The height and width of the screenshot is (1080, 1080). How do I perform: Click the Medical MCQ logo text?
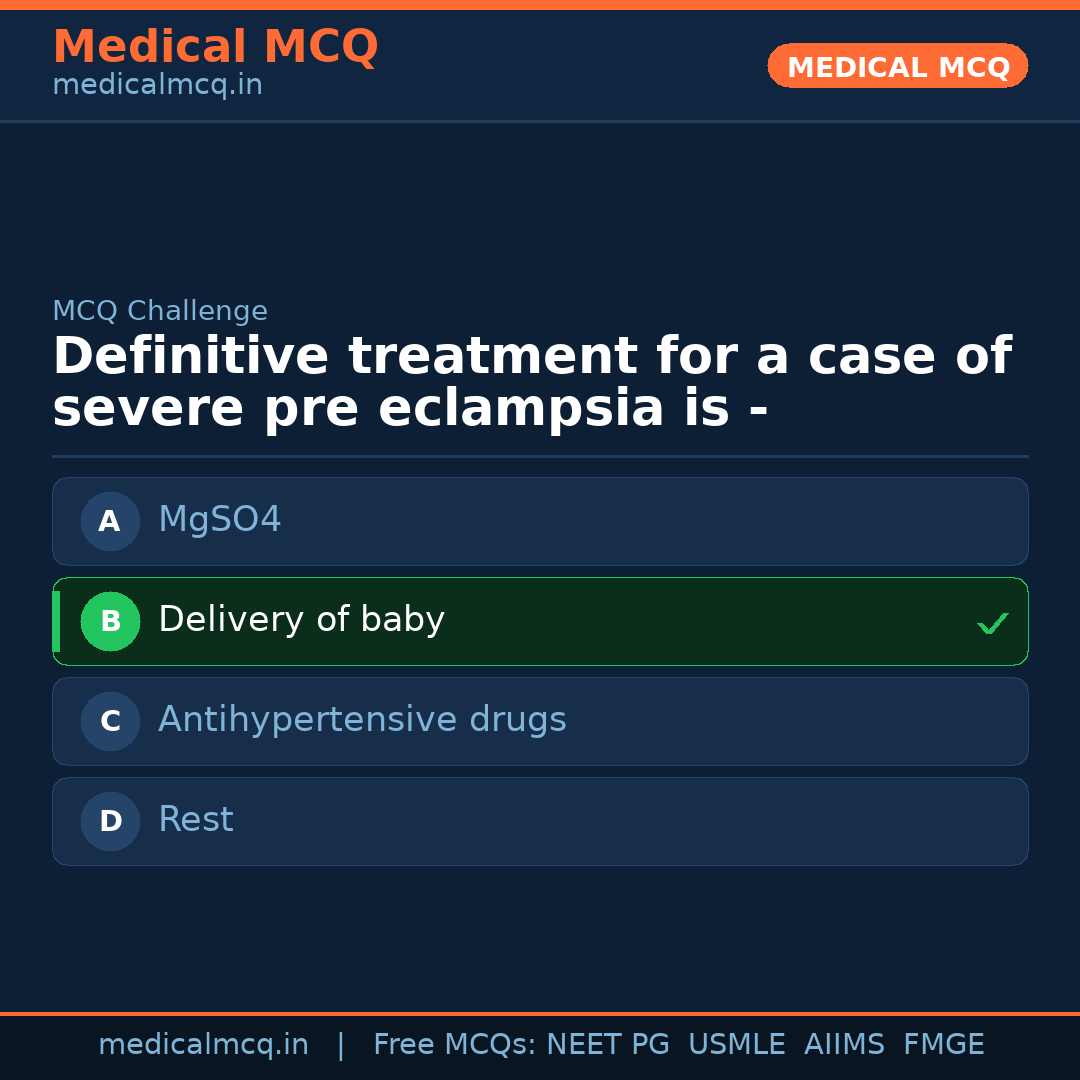click(215, 46)
